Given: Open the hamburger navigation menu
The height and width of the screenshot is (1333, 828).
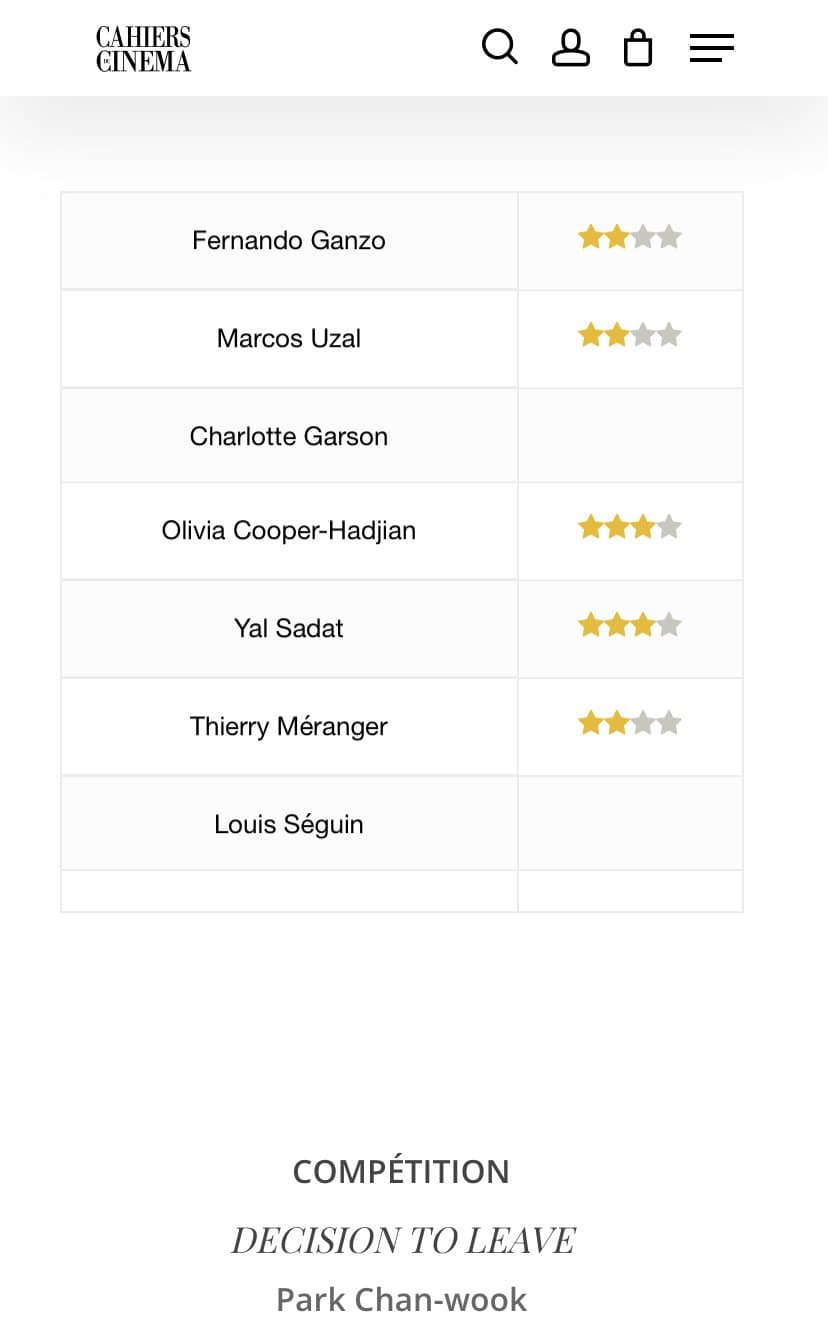Looking at the screenshot, I should pyautogui.click(x=712, y=47).
